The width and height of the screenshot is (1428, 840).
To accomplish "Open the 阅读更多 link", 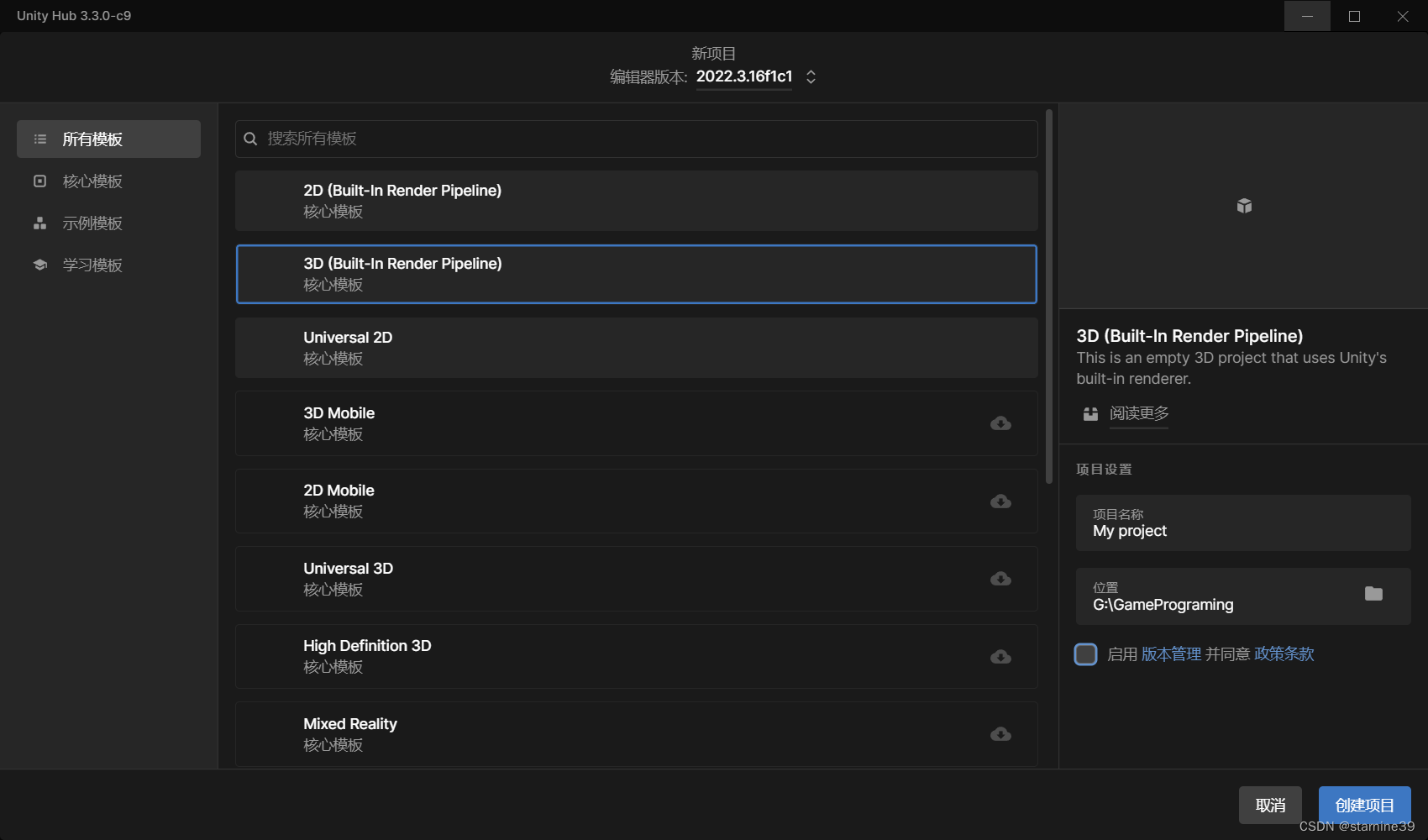I will coord(1139,413).
